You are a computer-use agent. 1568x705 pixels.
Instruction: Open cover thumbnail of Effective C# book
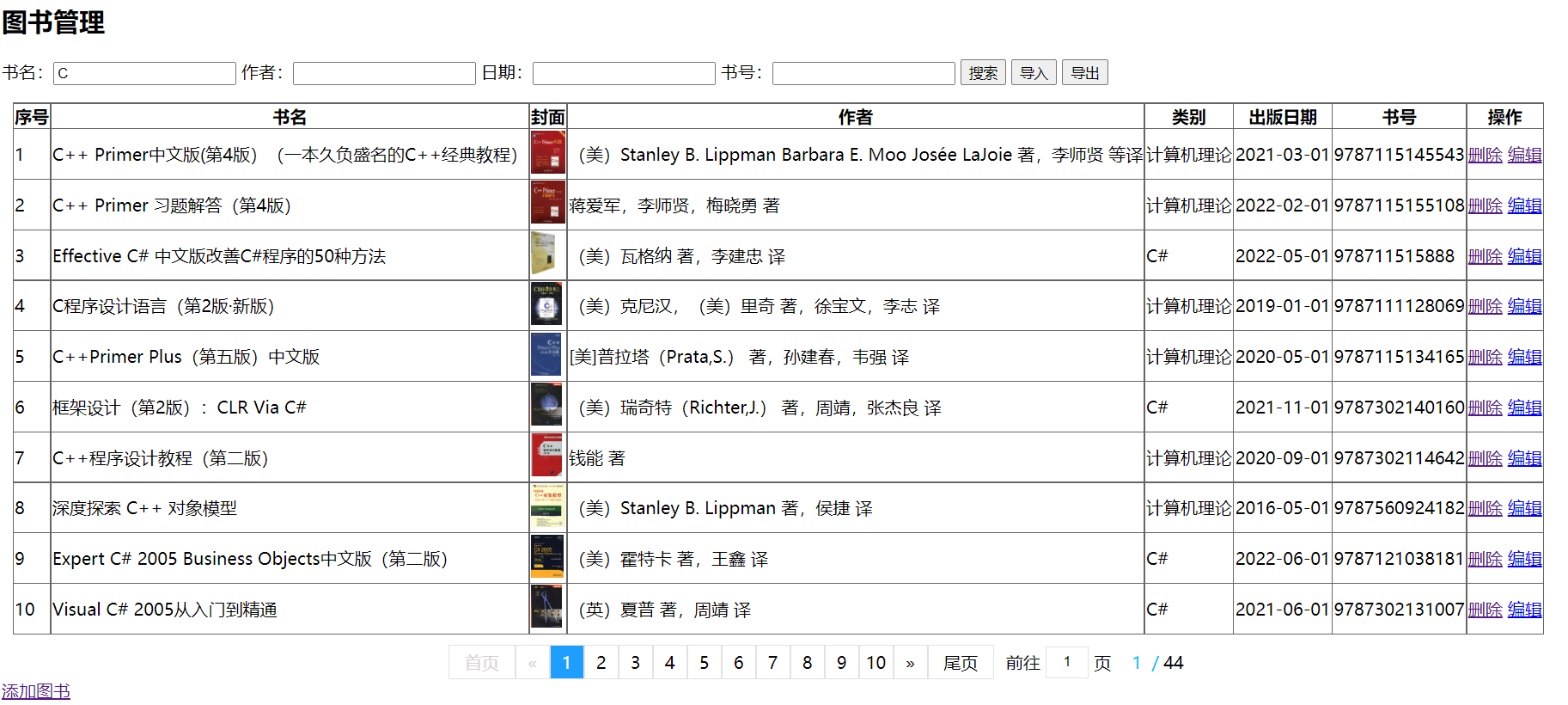(x=544, y=254)
